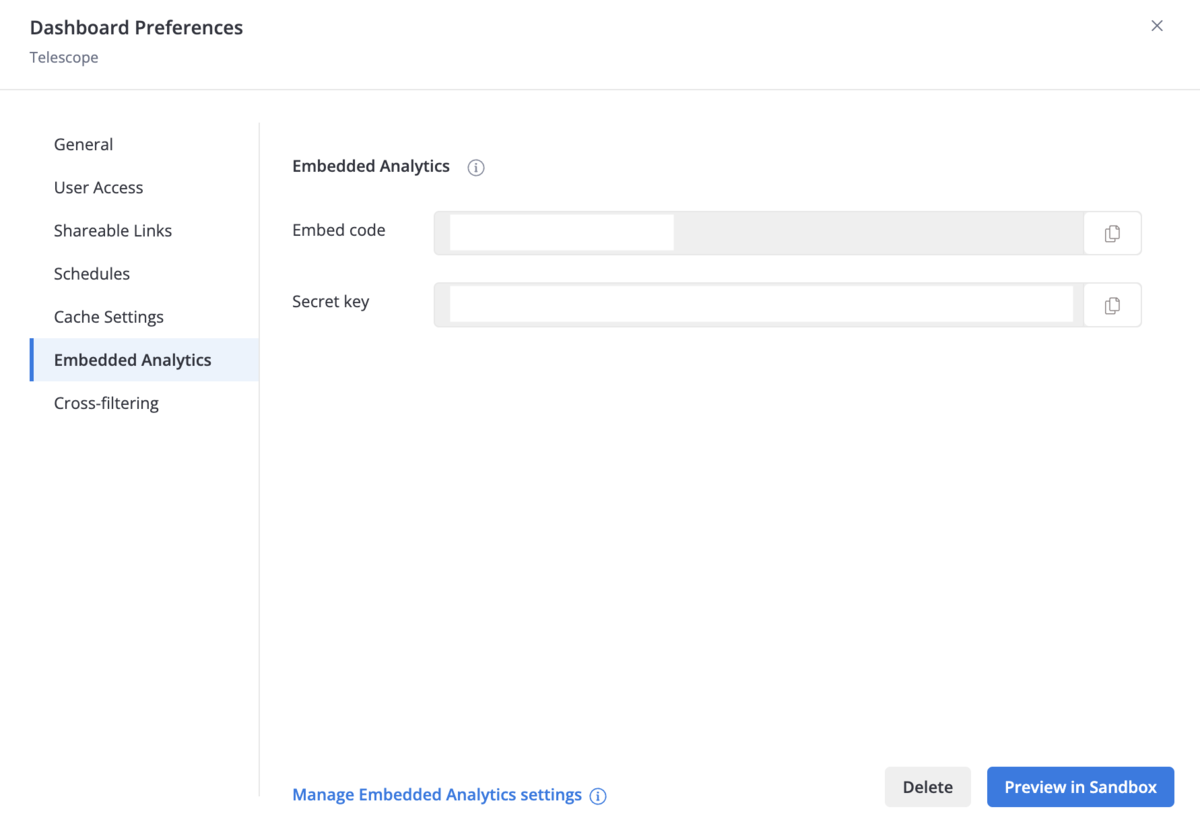Switch to the User Access section
Image resolution: width=1200 pixels, height=826 pixels.
99,187
